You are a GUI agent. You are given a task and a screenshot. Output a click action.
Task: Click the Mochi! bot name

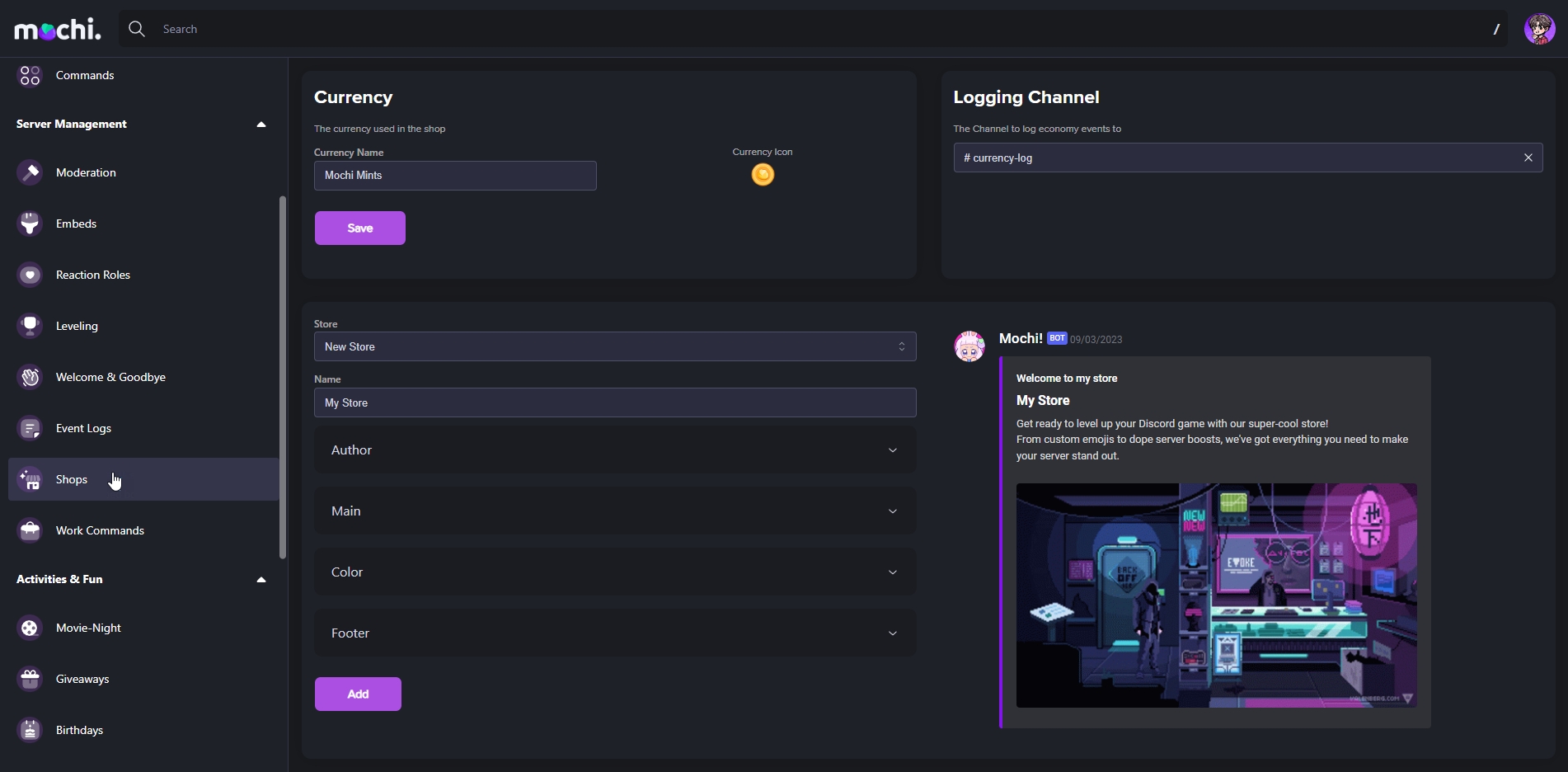(1021, 338)
